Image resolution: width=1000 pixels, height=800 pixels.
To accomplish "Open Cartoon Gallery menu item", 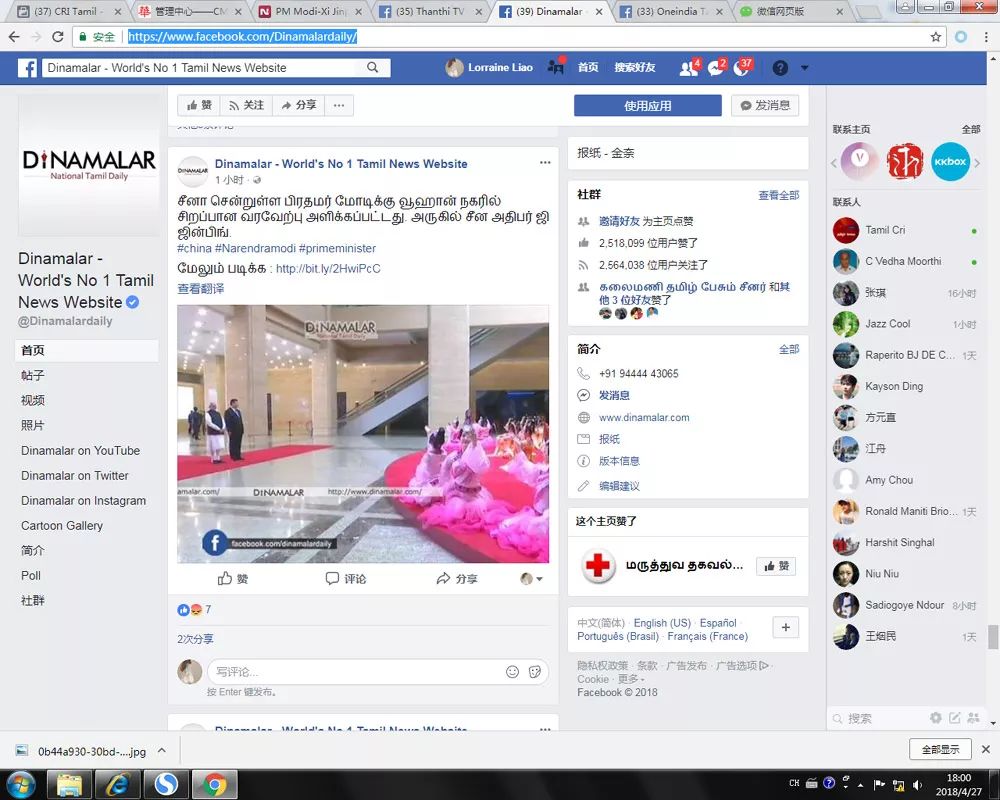I will (x=62, y=526).
